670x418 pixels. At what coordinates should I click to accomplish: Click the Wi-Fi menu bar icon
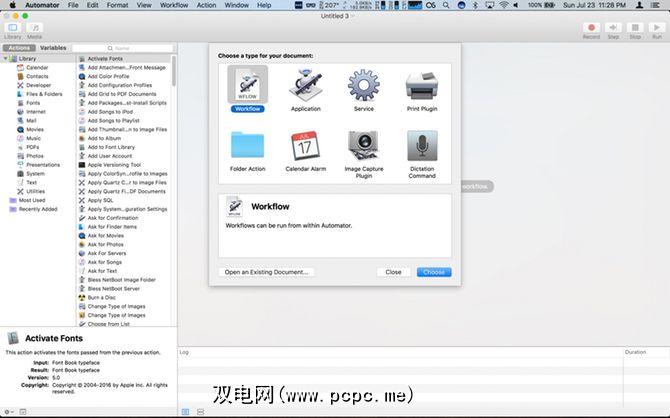tap(503, 5)
